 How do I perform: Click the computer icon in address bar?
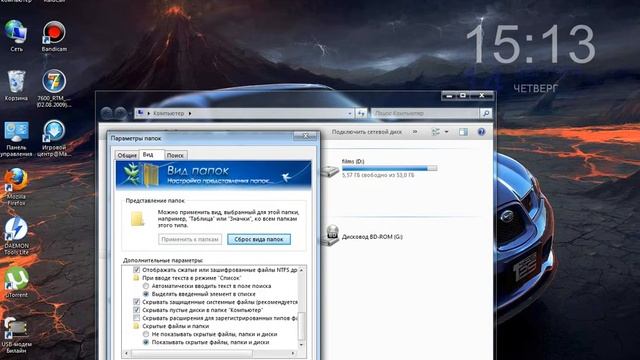coord(140,113)
